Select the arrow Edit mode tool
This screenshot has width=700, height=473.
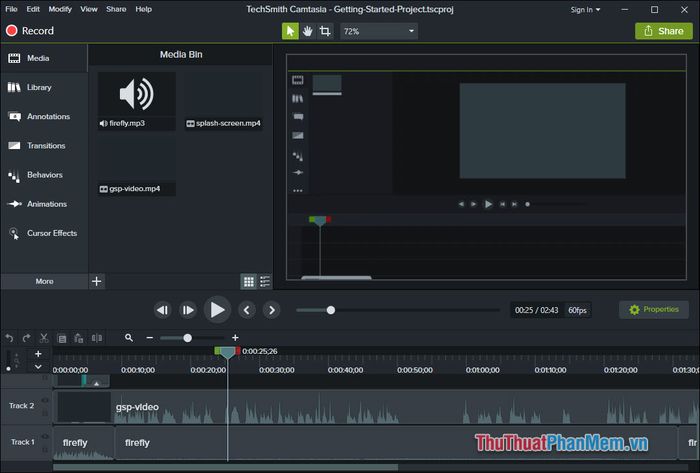click(x=290, y=31)
